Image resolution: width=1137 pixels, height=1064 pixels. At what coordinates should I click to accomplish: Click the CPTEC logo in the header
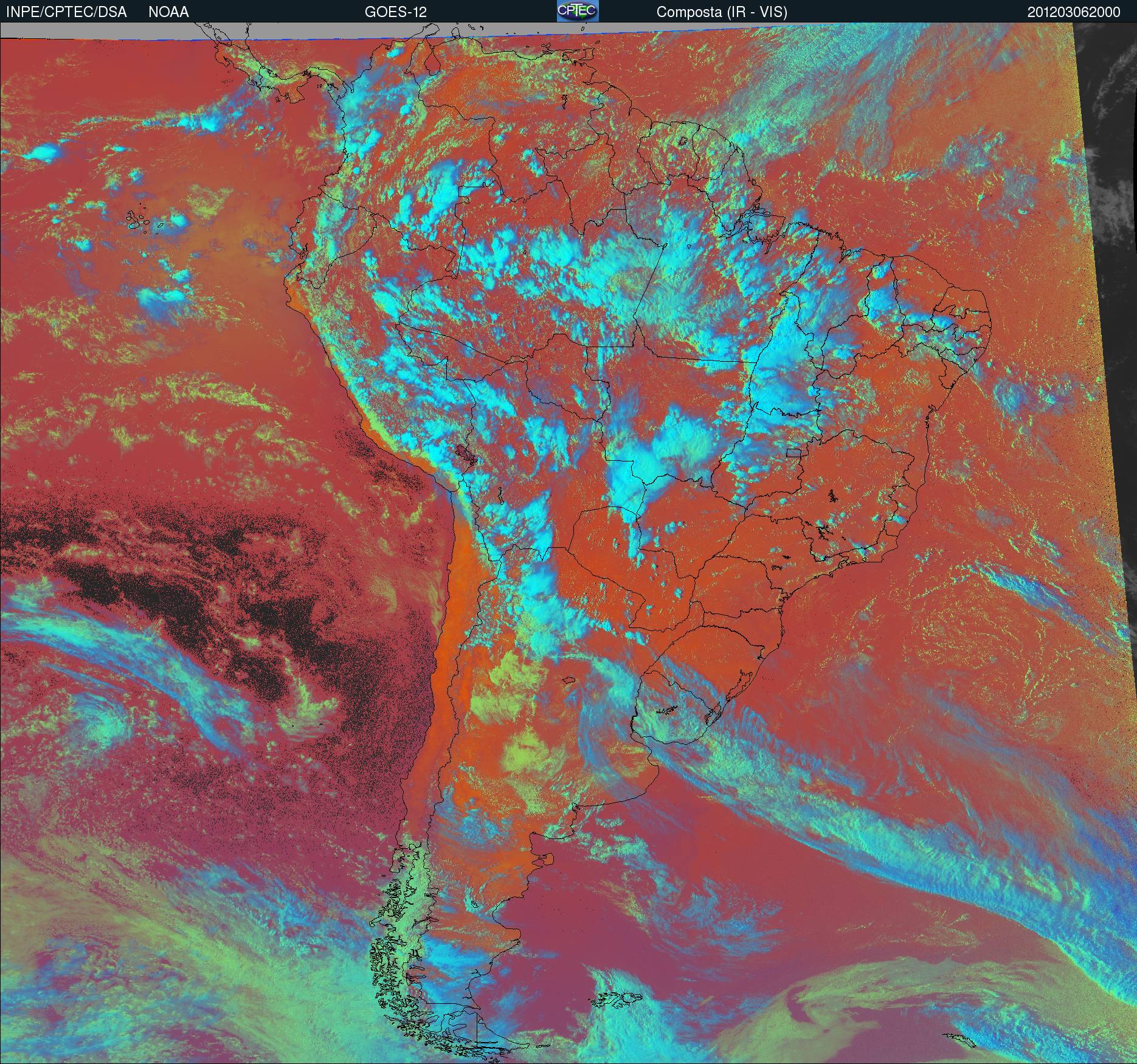578,11
